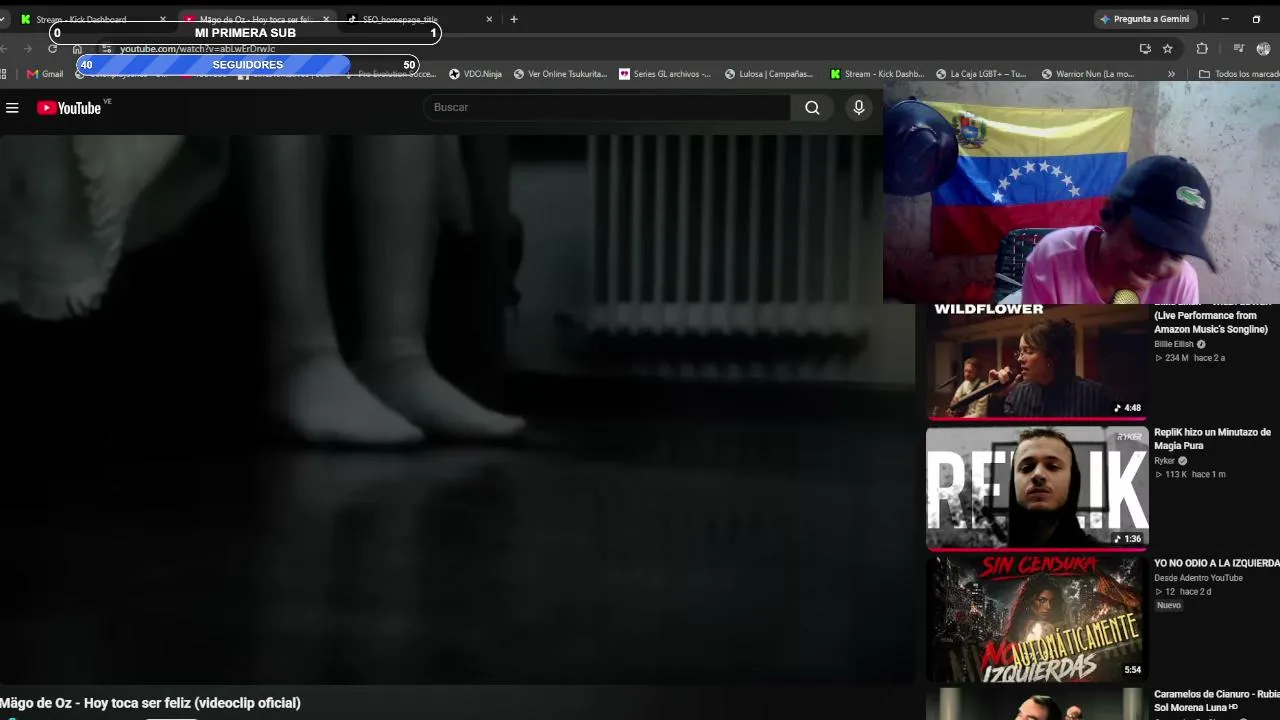This screenshot has height=720, width=1280.
Task: Open the La Caja LGBT+ bookmark
Action: pos(981,74)
